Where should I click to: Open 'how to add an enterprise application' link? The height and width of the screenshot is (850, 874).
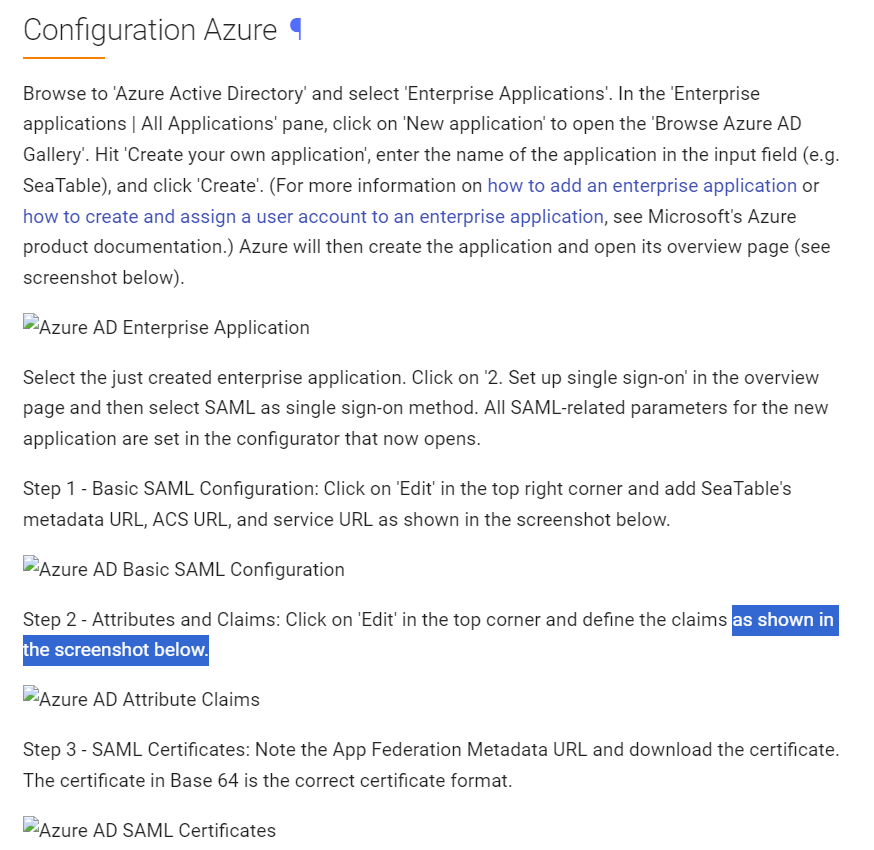pos(642,186)
